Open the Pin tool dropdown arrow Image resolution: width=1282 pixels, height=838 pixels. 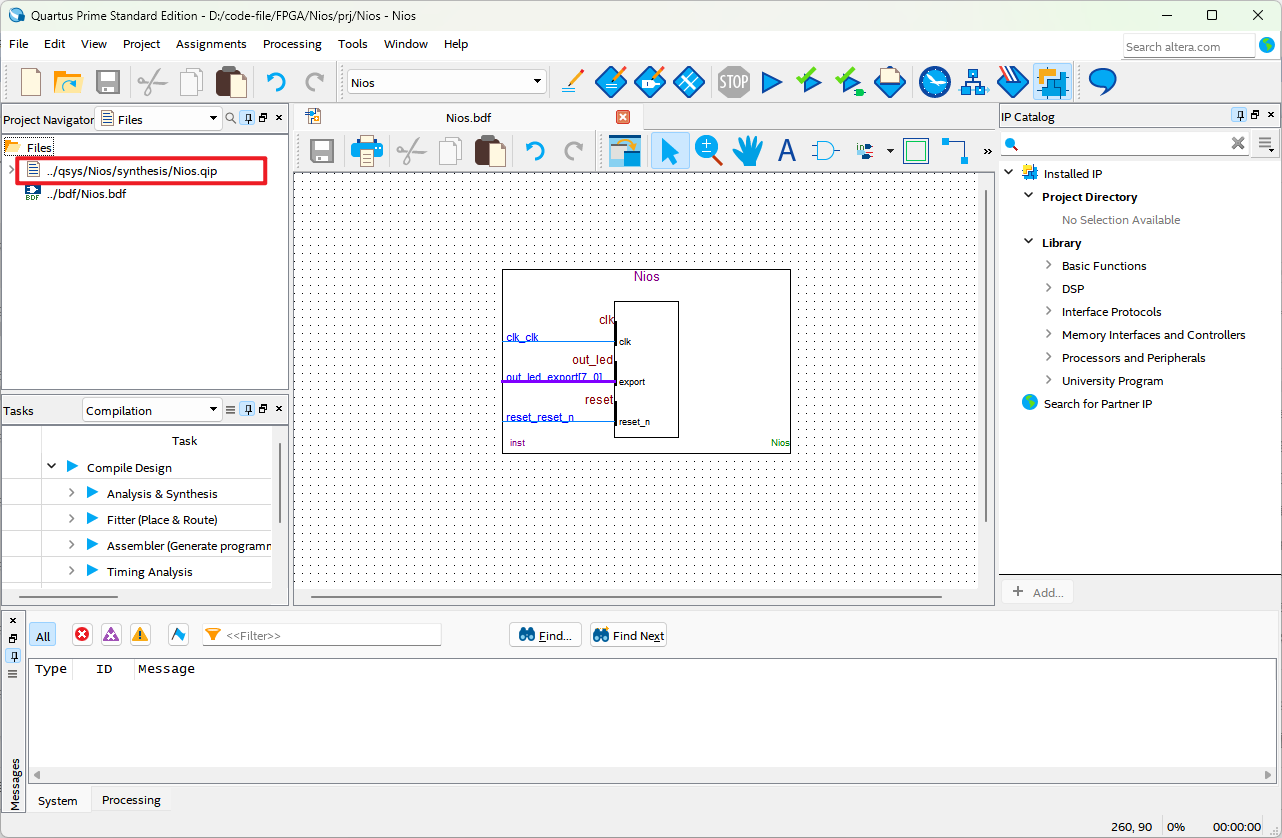[890, 152]
